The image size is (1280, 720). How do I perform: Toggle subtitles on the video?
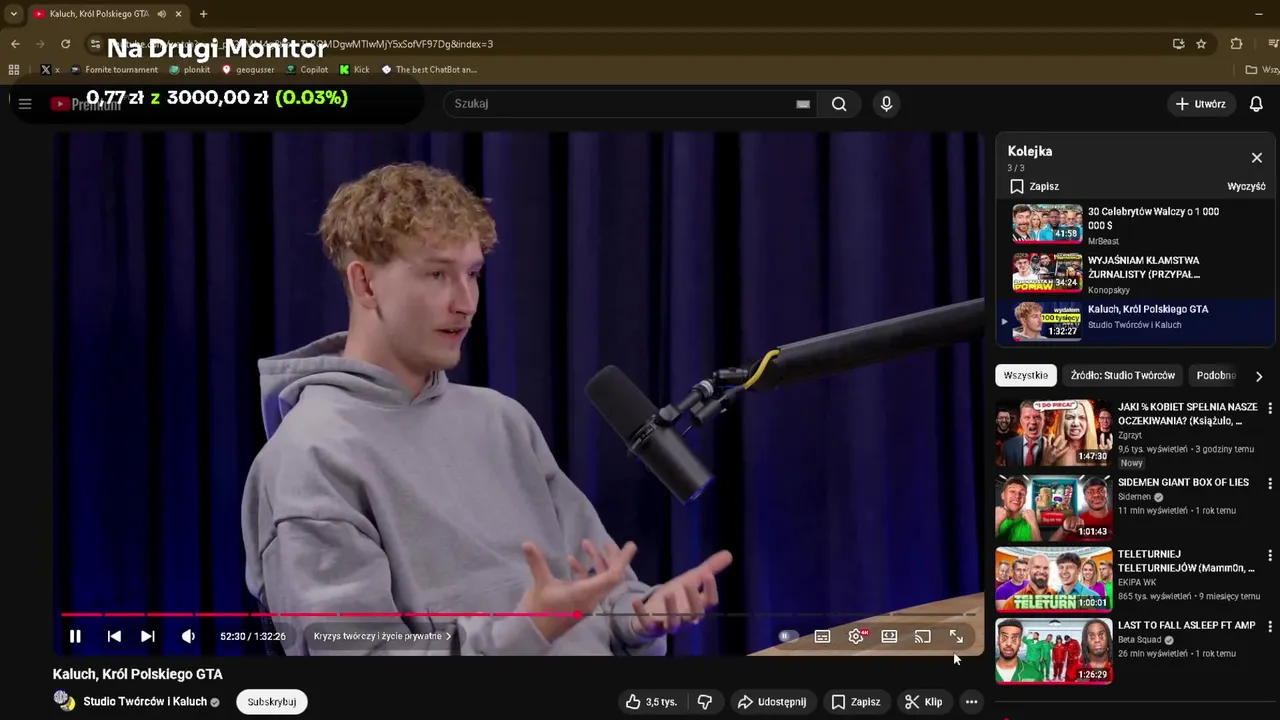[x=822, y=636]
